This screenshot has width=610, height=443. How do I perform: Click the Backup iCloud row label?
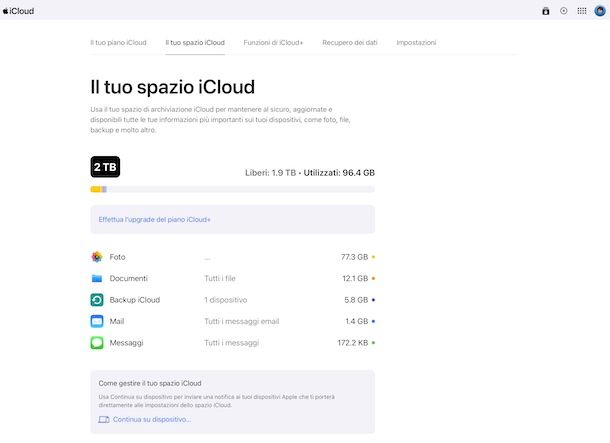point(135,300)
